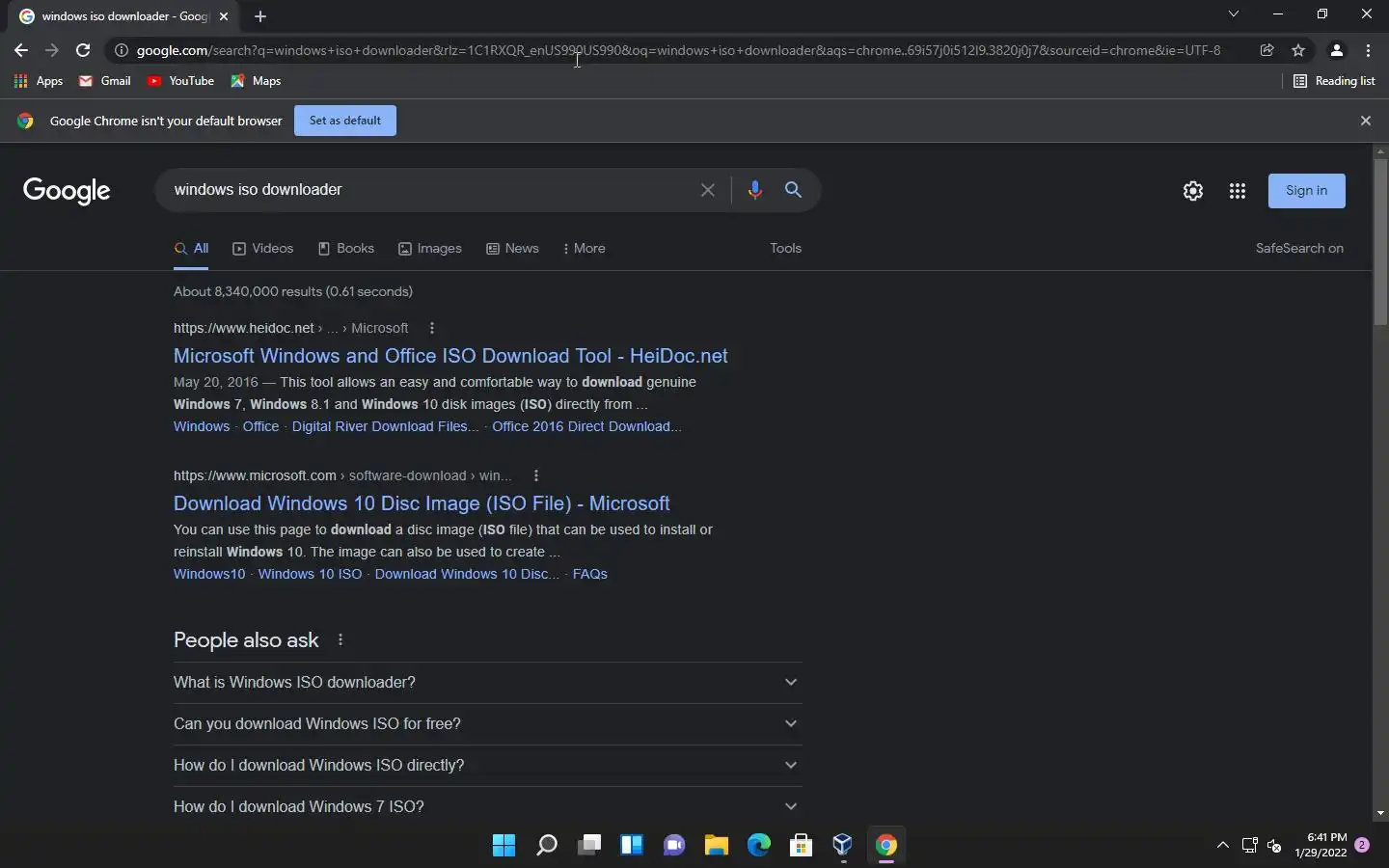Open File Explorer from taskbar
The width and height of the screenshot is (1389, 868).
(716, 846)
